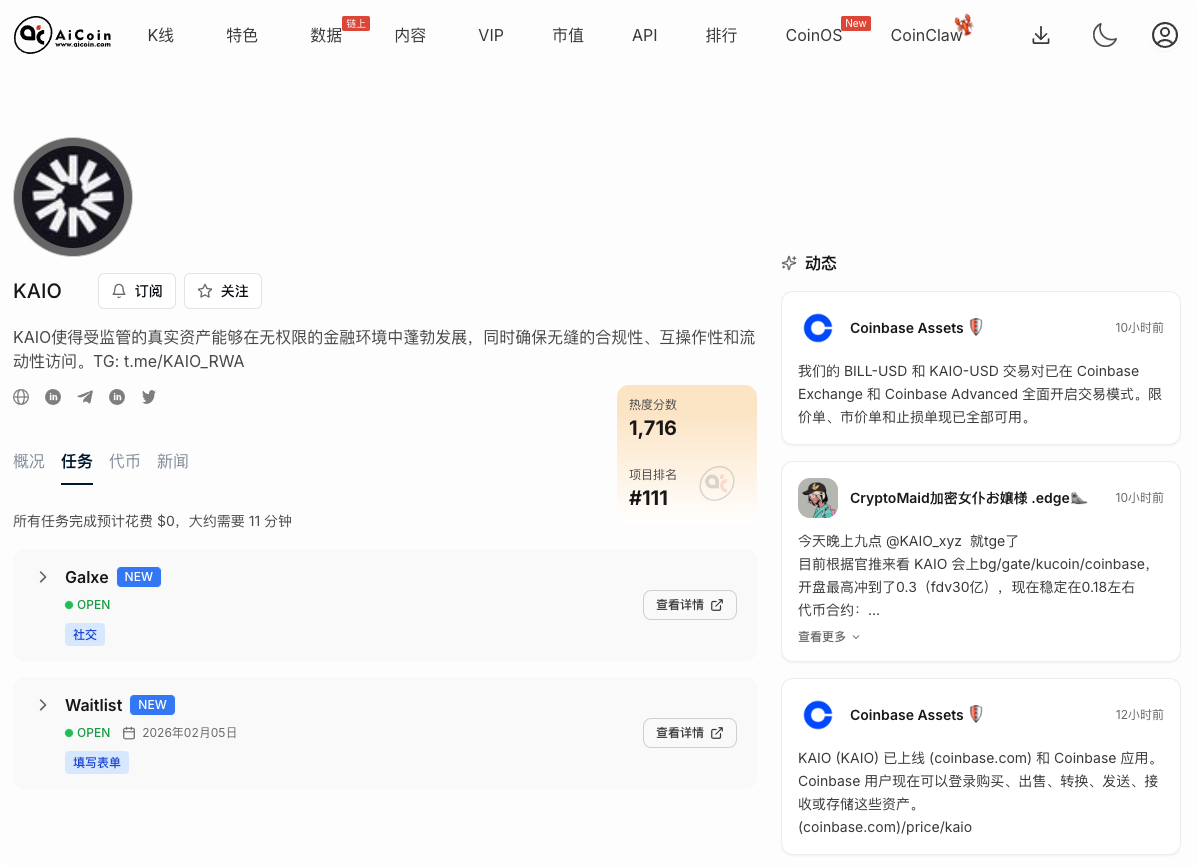Open the K线 menu
This screenshot has height=866, width=1198.
160,35
